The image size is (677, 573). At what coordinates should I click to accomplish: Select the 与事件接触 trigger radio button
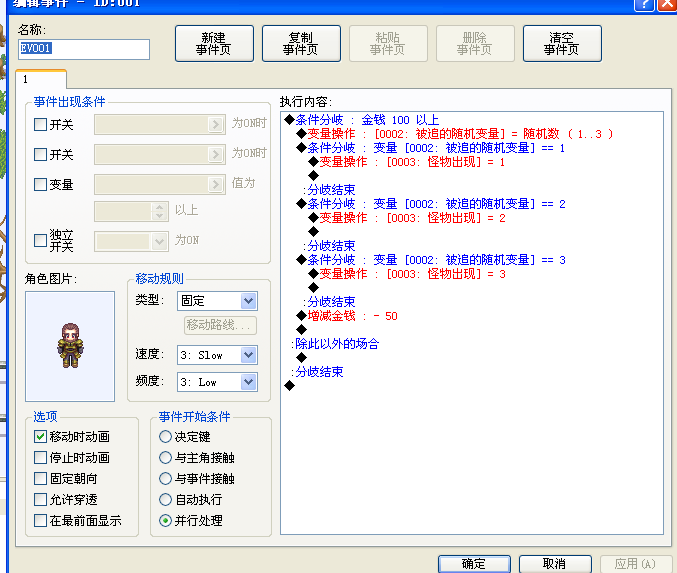coord(165,478)
